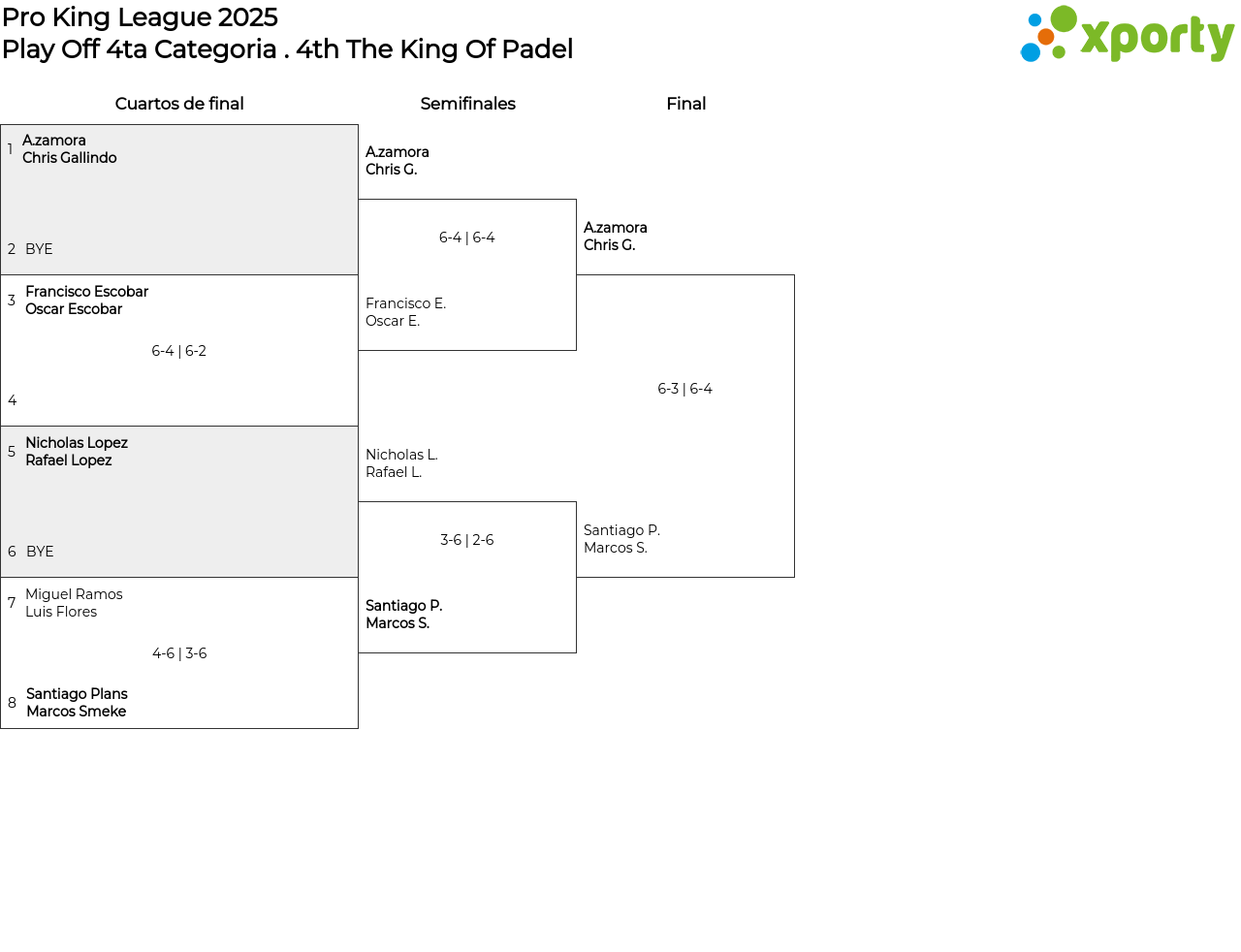Open the 6-3 | 6-4 final score
This screenshot has width=1241, height=952.
pyautogui.click(x=685, y=389)
